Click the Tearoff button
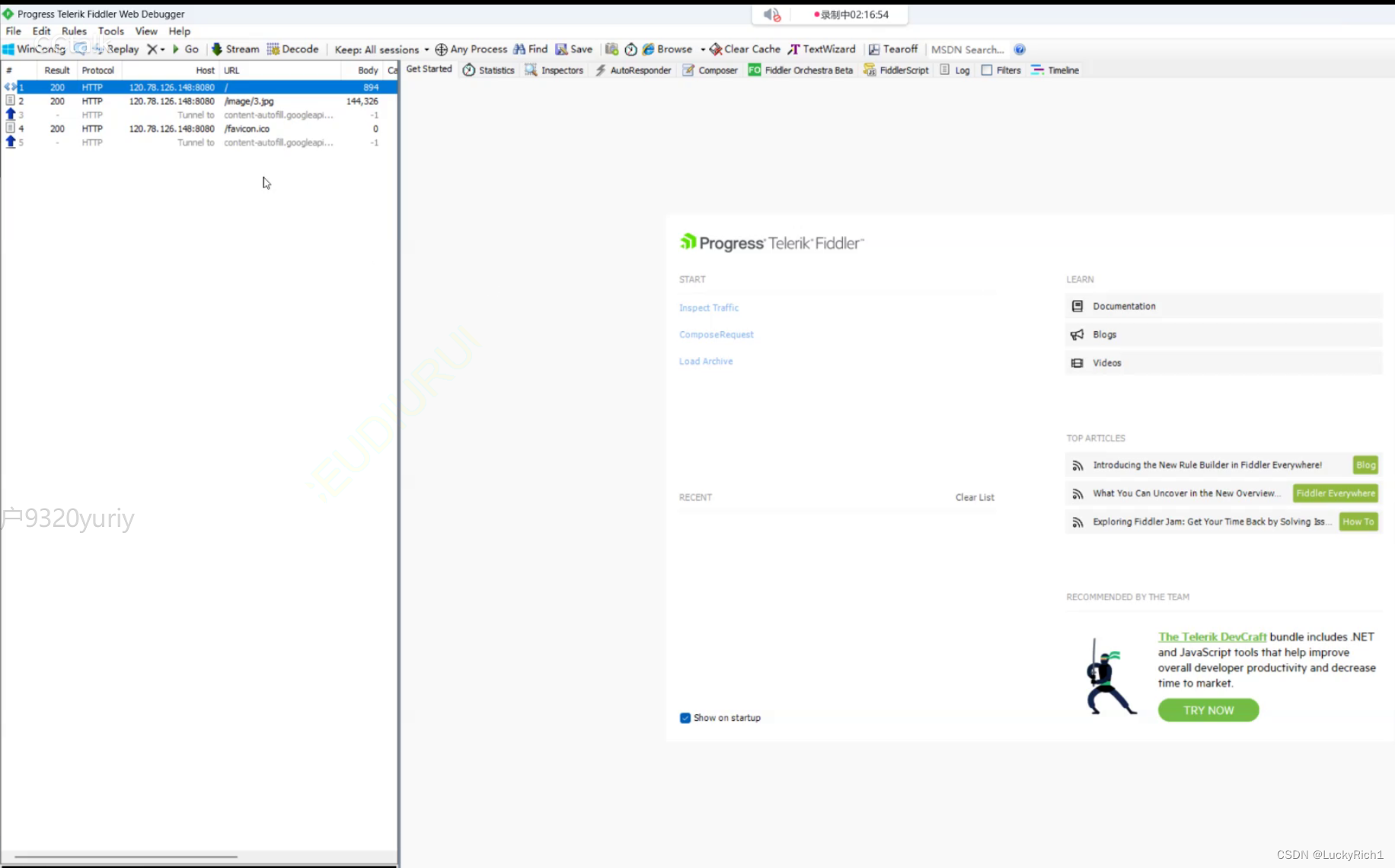 coord(893,49)
